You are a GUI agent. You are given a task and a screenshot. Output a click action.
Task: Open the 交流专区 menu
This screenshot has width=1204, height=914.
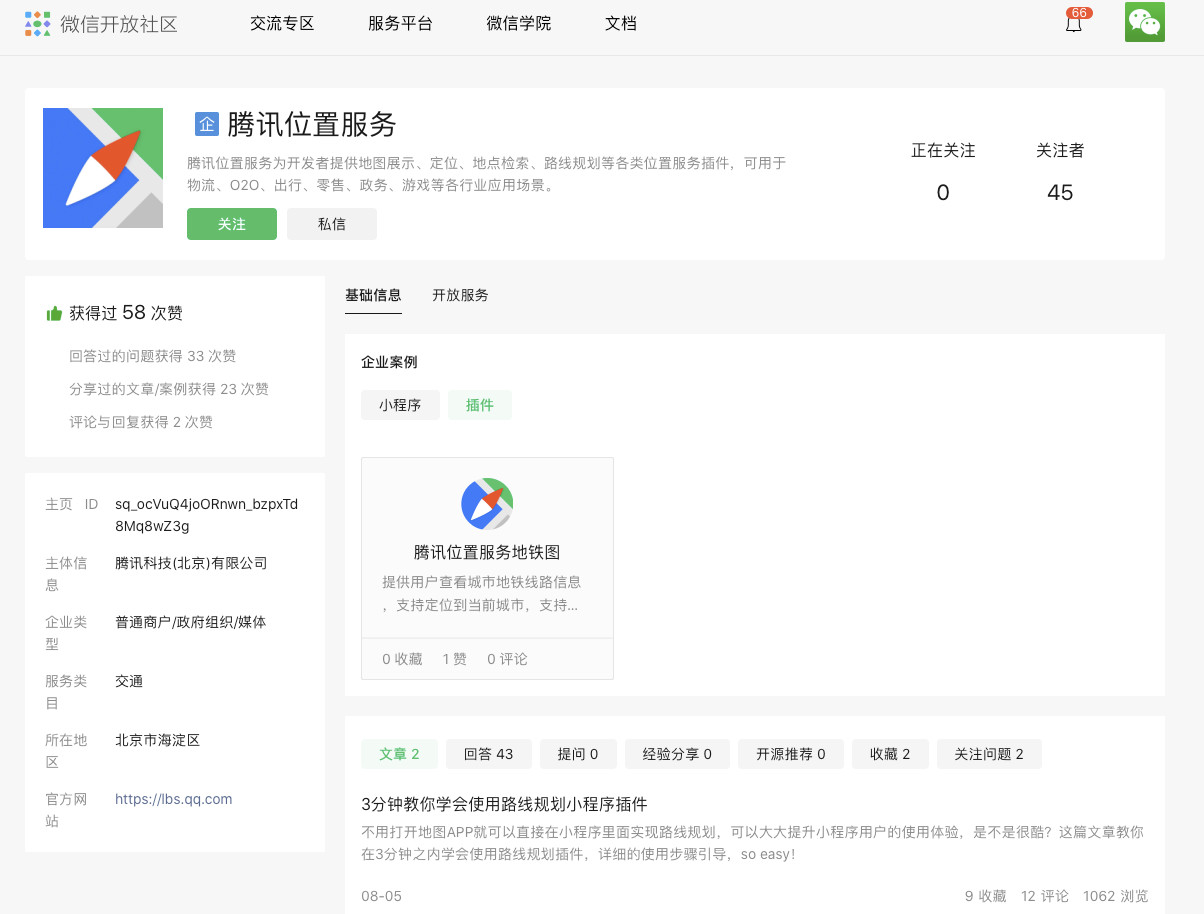tap(282, 23)
